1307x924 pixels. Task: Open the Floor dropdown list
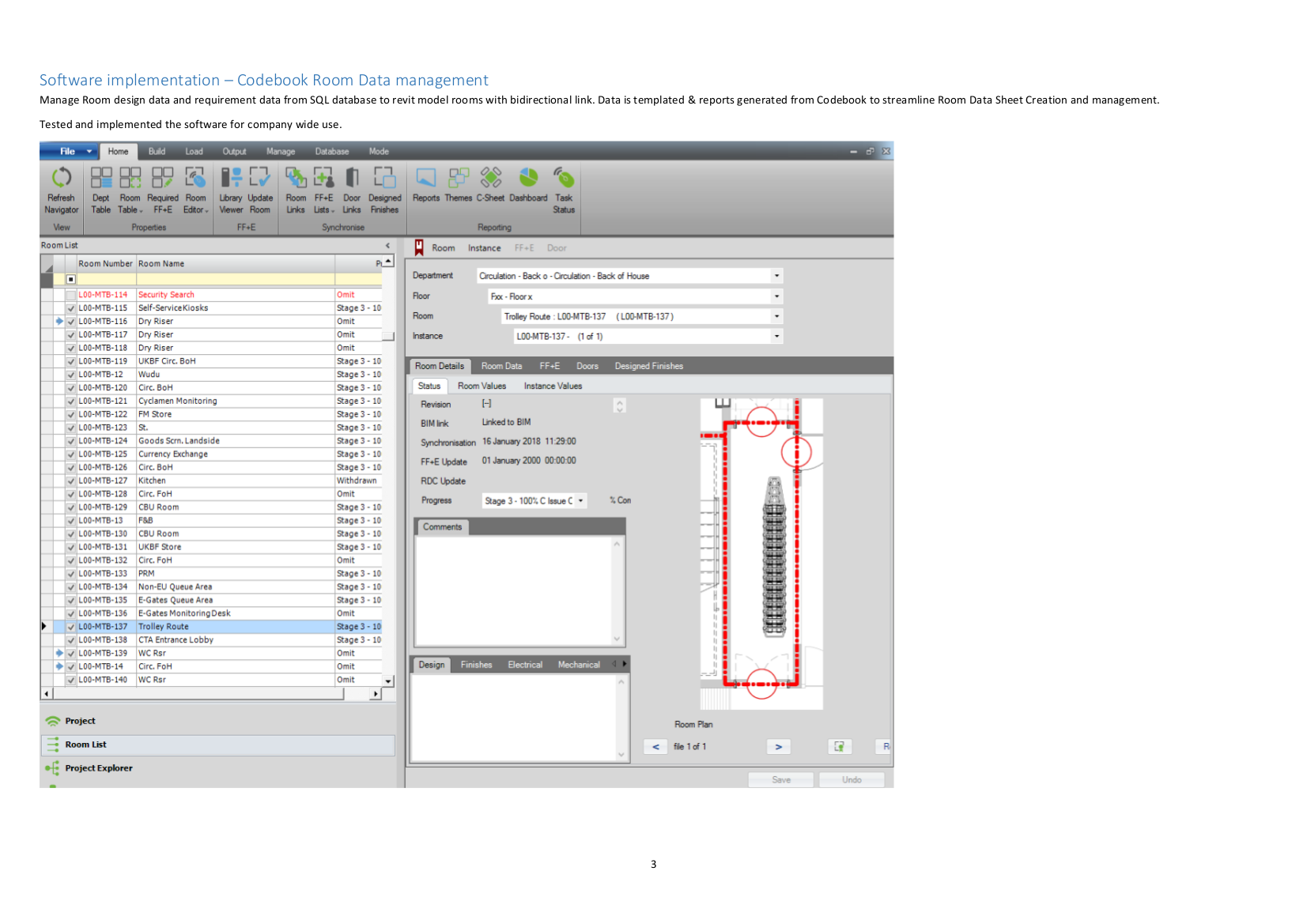pos(776,296)
